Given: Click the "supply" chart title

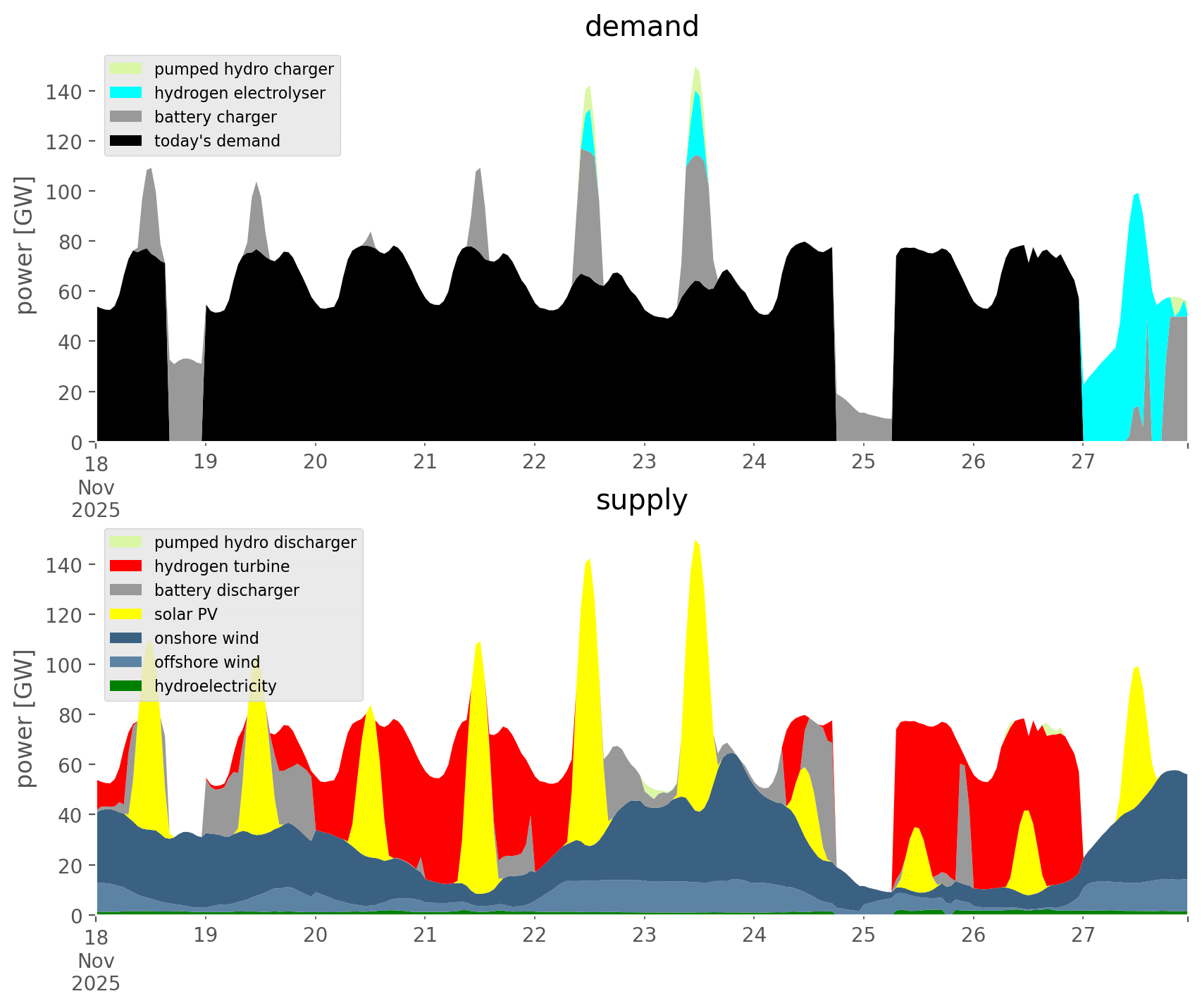Looking at the screenshot, I should [641, 500].
